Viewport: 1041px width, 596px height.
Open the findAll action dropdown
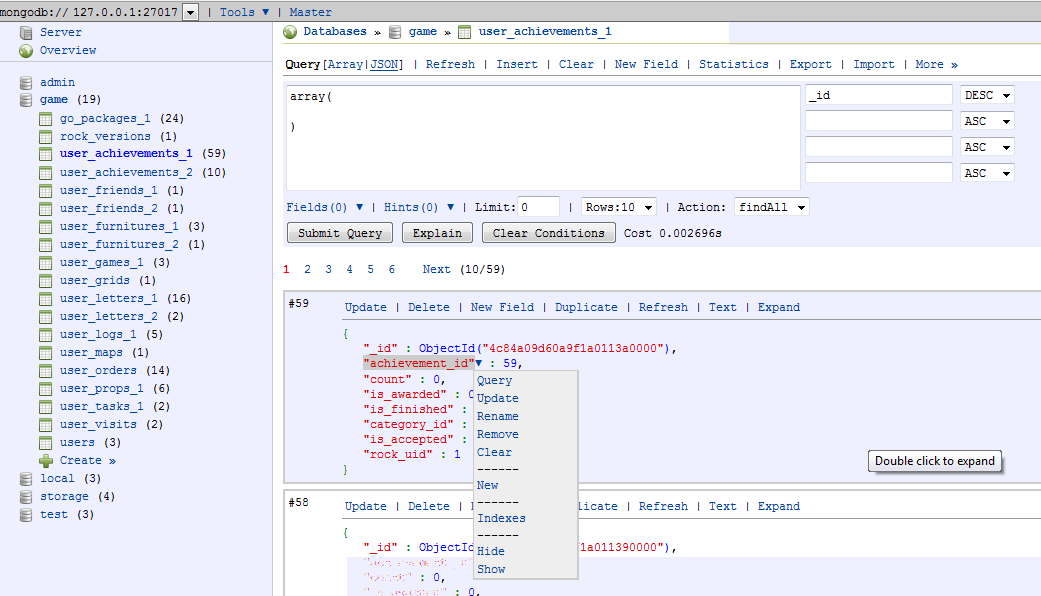771,207
